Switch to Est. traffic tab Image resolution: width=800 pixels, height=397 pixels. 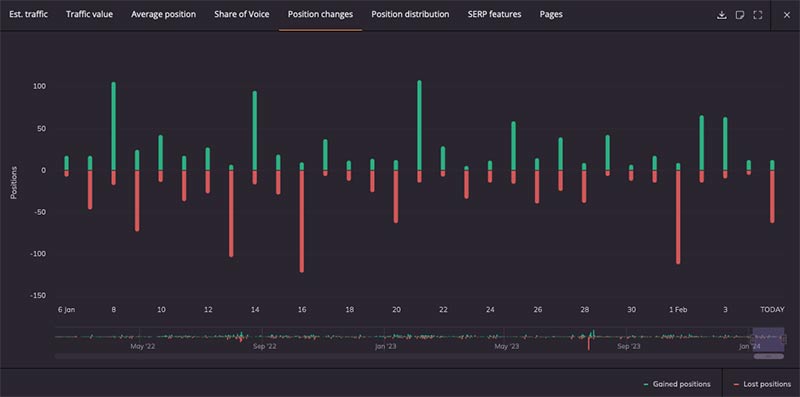(29, 14)
